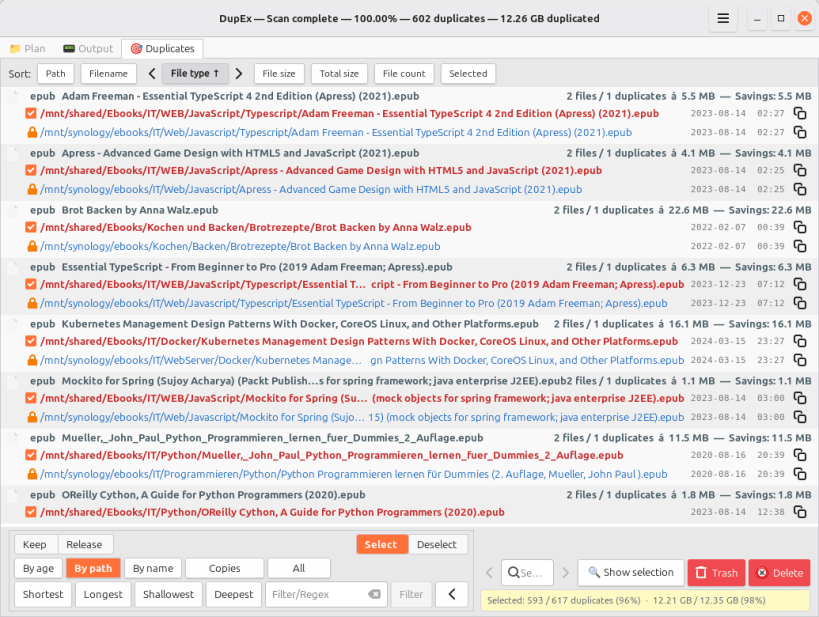819x617 pixels.
Task: Click lock icon on synology Python Programmieren epub
Action: 32,474
